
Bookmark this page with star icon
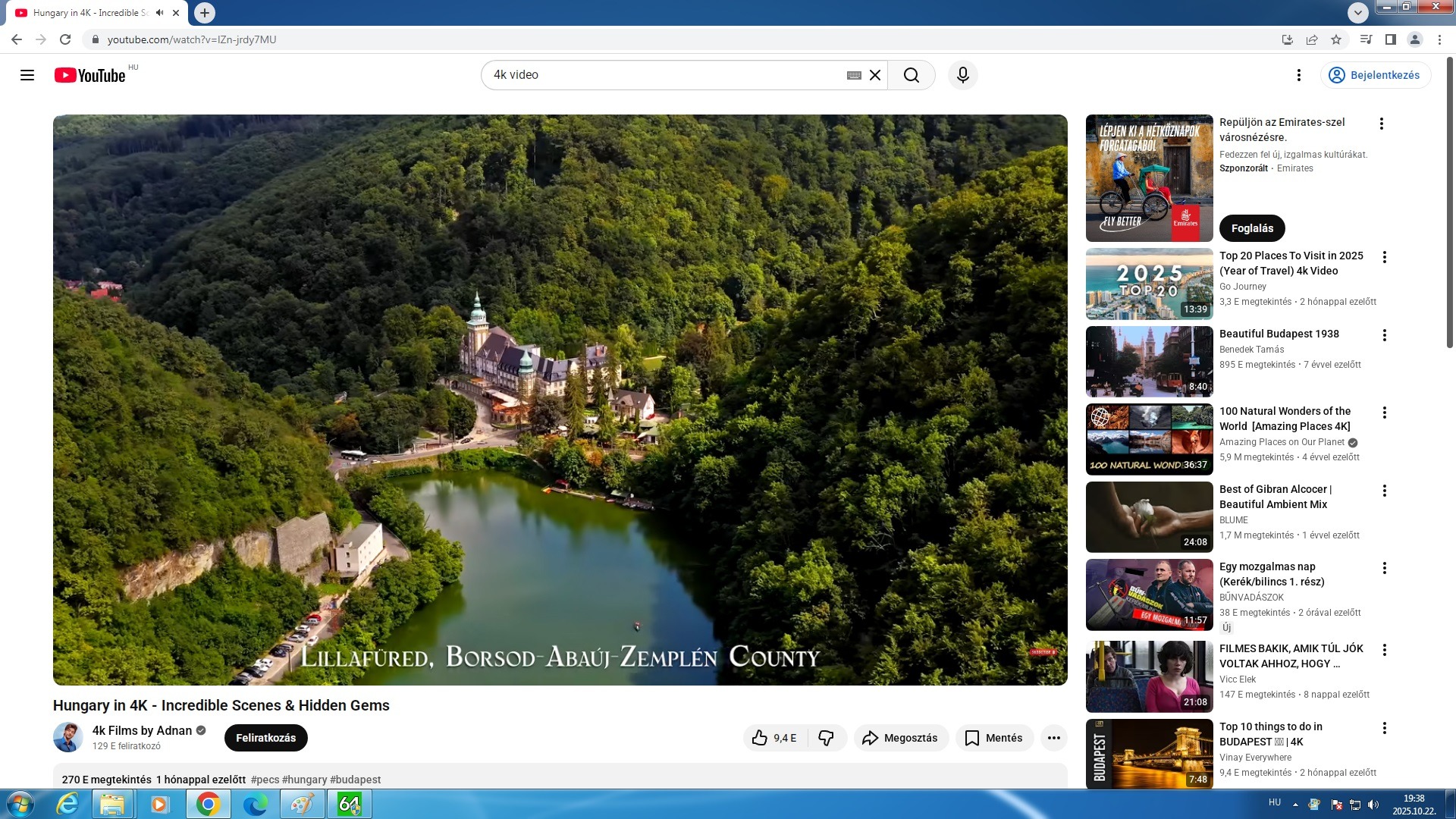(1336, 39)
